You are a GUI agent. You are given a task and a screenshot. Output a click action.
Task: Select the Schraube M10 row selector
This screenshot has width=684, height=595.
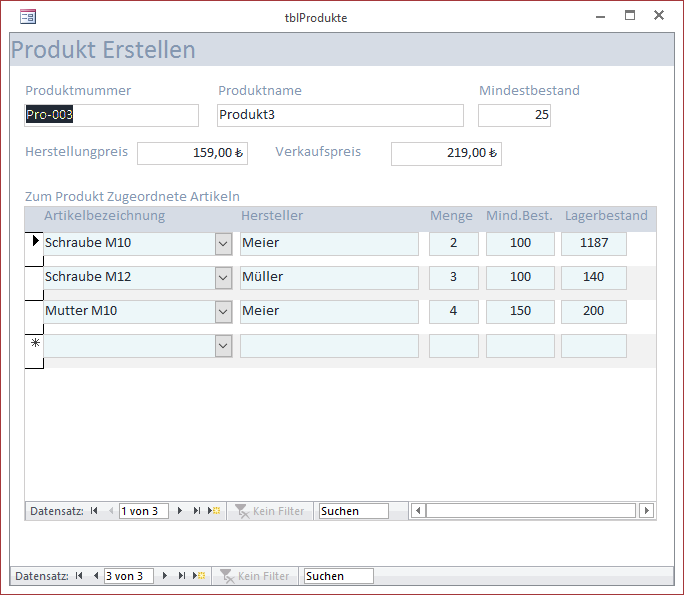coord(34,249)
